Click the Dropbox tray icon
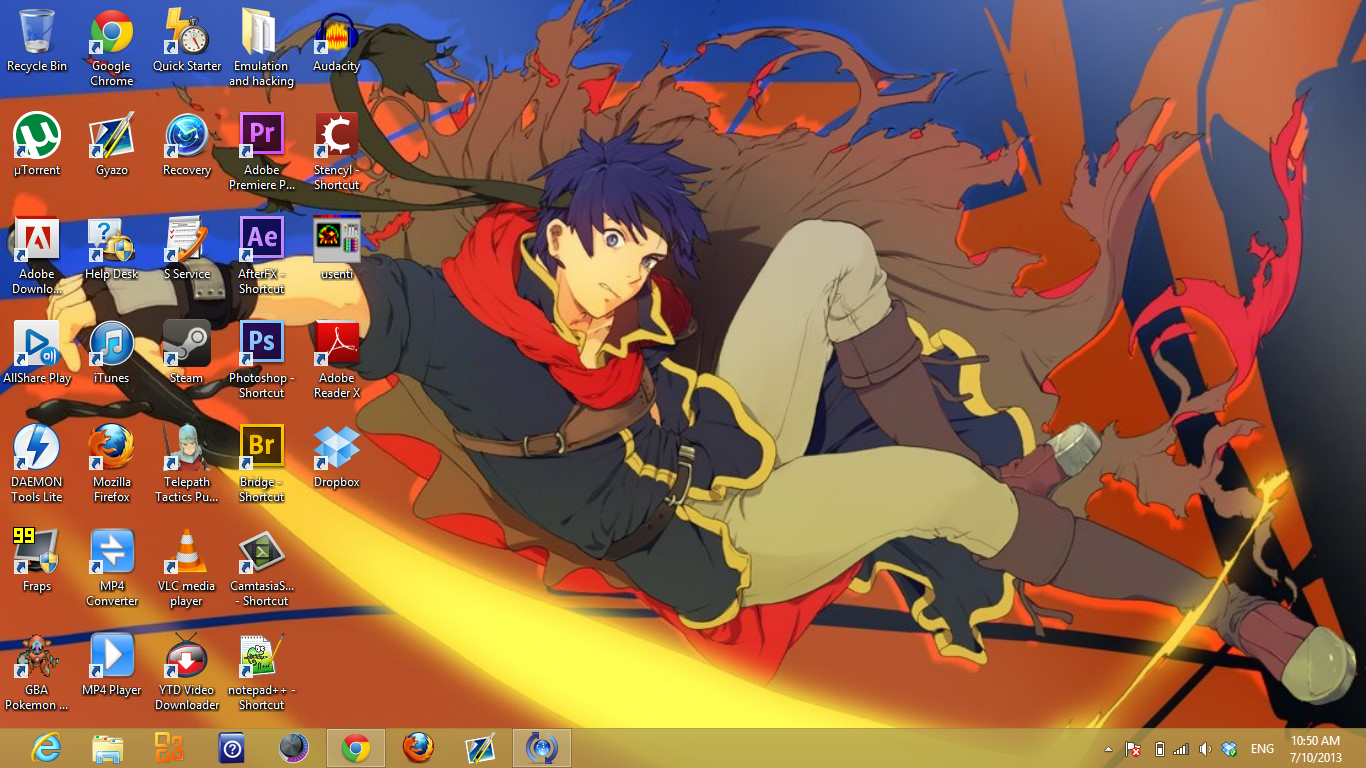1366x768 pixels. (x=1230, y=749)
